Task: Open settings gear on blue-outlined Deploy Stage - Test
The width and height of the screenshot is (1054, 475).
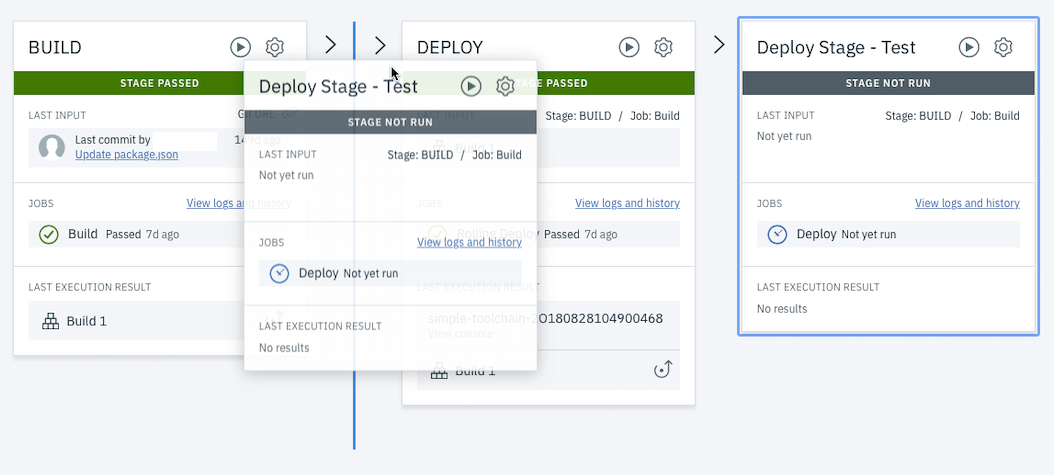Action: click(x=1004, y=47)
